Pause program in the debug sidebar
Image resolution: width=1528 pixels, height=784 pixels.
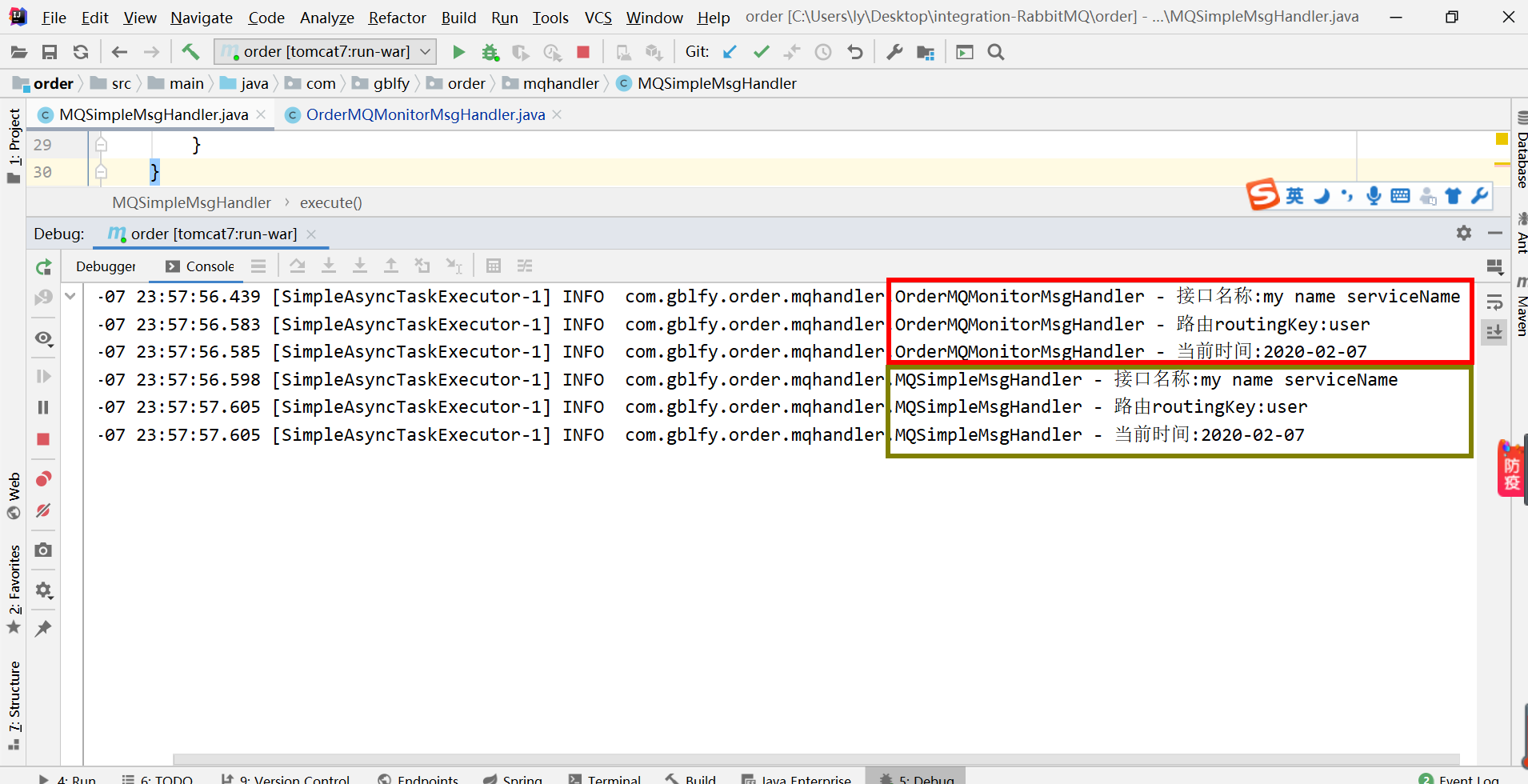[44, 407]
